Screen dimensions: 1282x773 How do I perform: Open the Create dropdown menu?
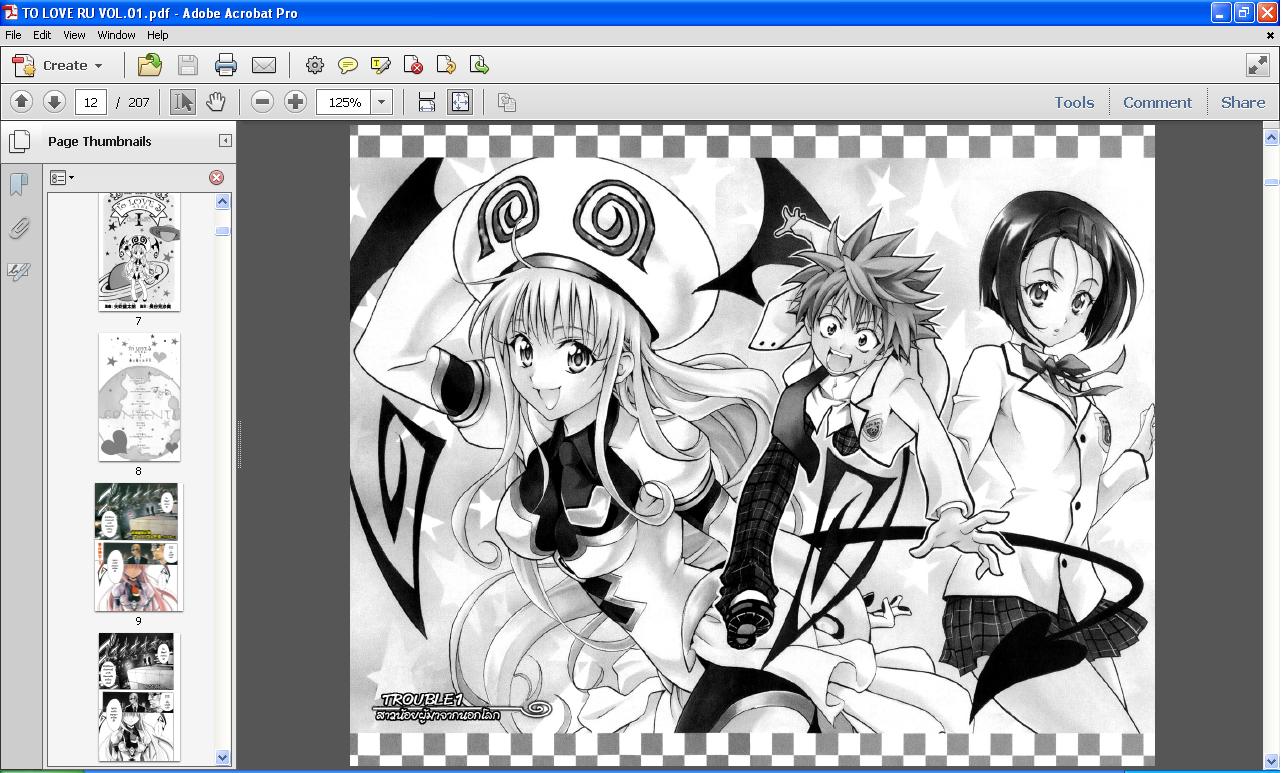pos(58,65)
